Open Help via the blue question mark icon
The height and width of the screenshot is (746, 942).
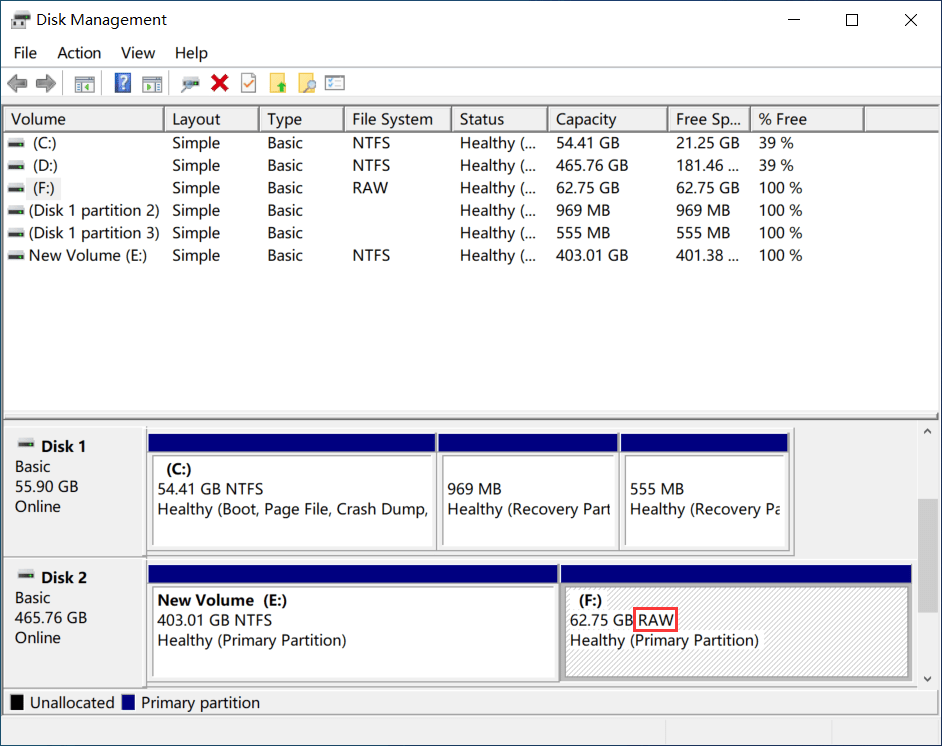pyautogui.click(x=123, y=84)
